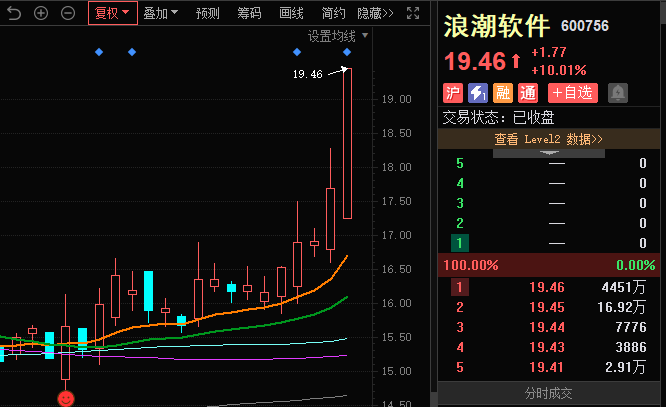Viewport: 666px width, 407px height.
Task: Click the rightmost blue diamond marker
Action: (347, 52)
